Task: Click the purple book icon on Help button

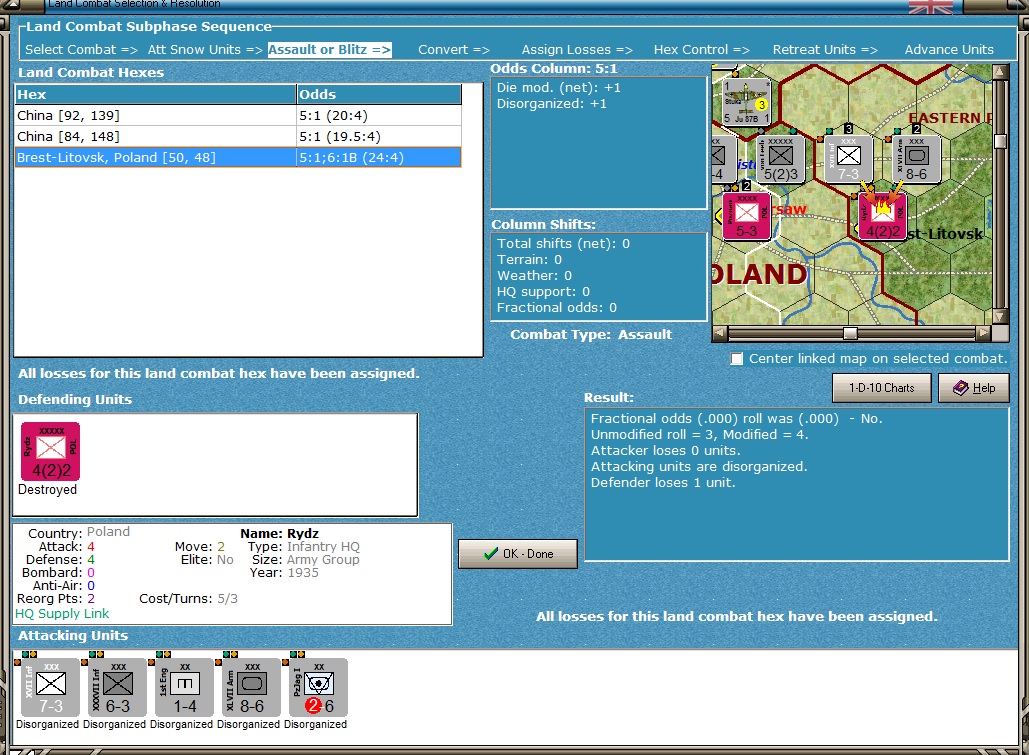Action: 960,388
